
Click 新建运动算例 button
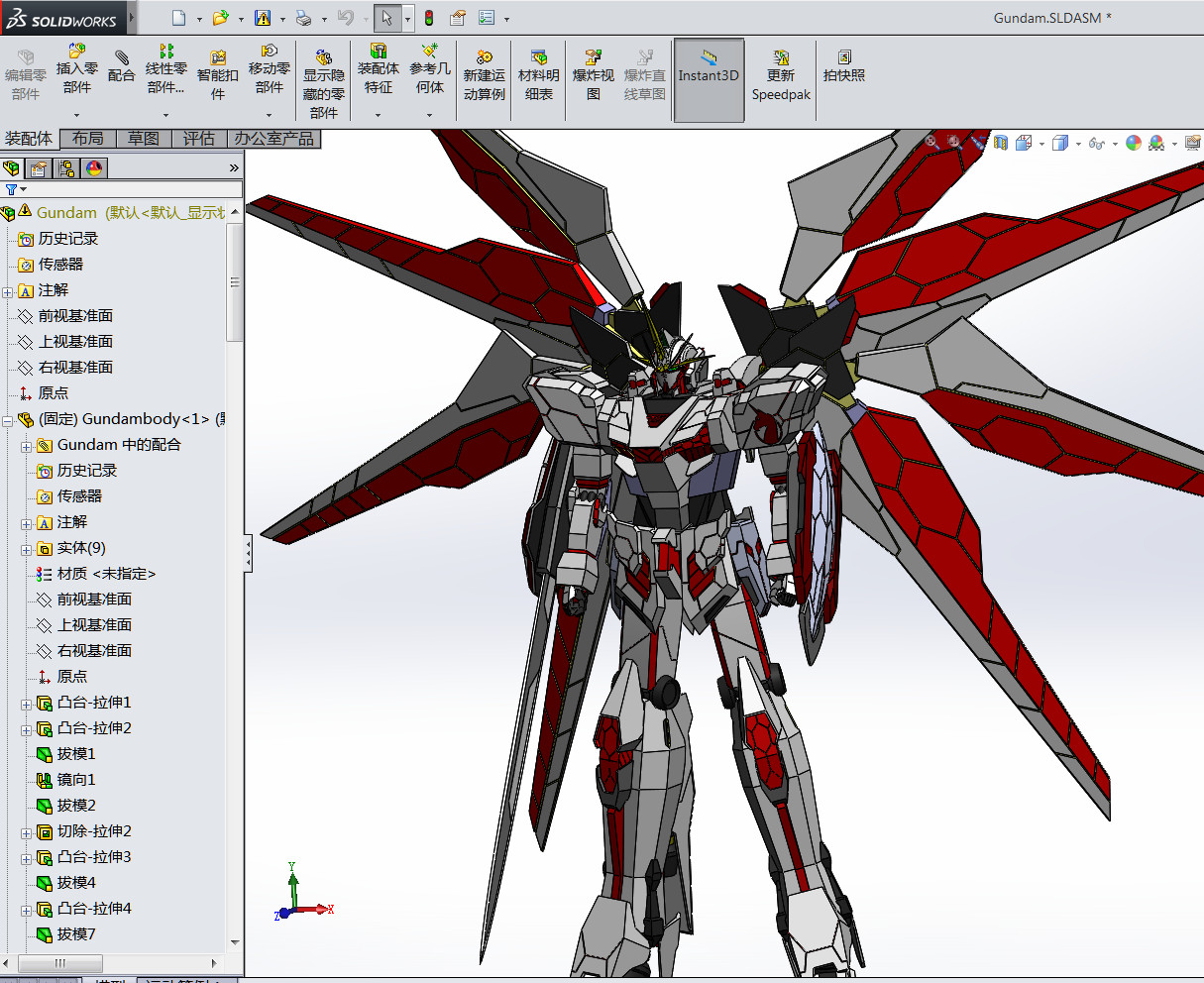(x=484, y=74)
